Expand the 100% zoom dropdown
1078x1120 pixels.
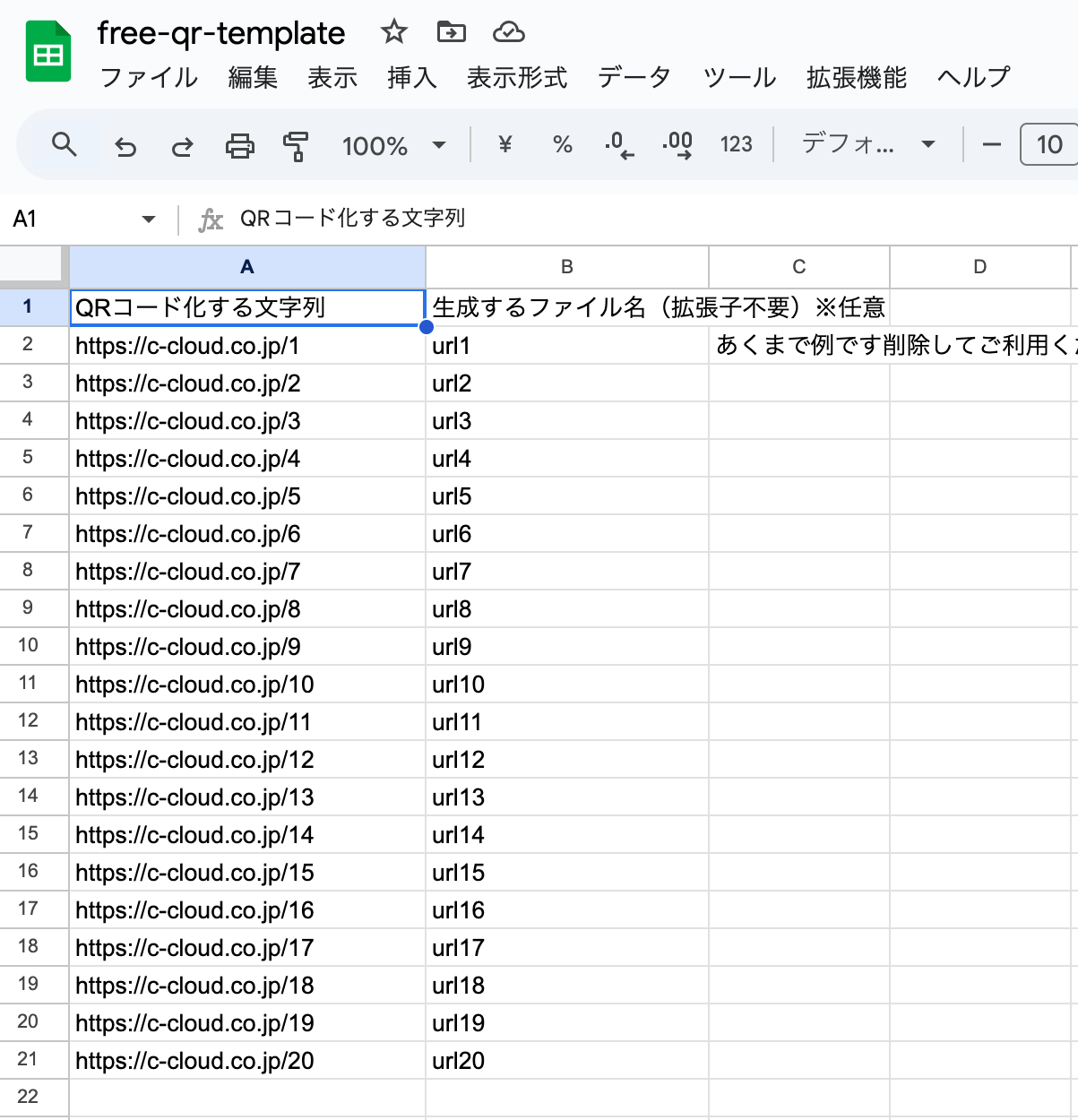[x=439, y=145]
